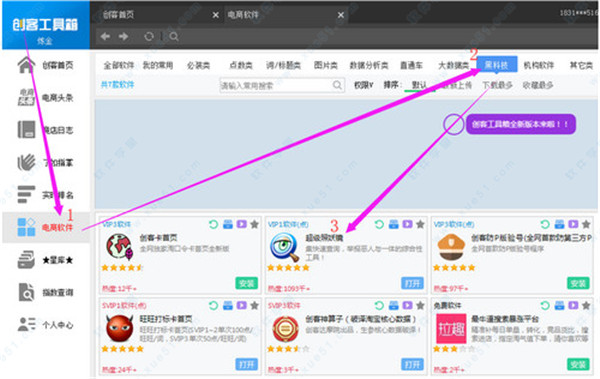Click 打开 button on the 超级照妖镜 card
Image resolution: width=600 pixels, height=379 pixels.
pos(412,283)
